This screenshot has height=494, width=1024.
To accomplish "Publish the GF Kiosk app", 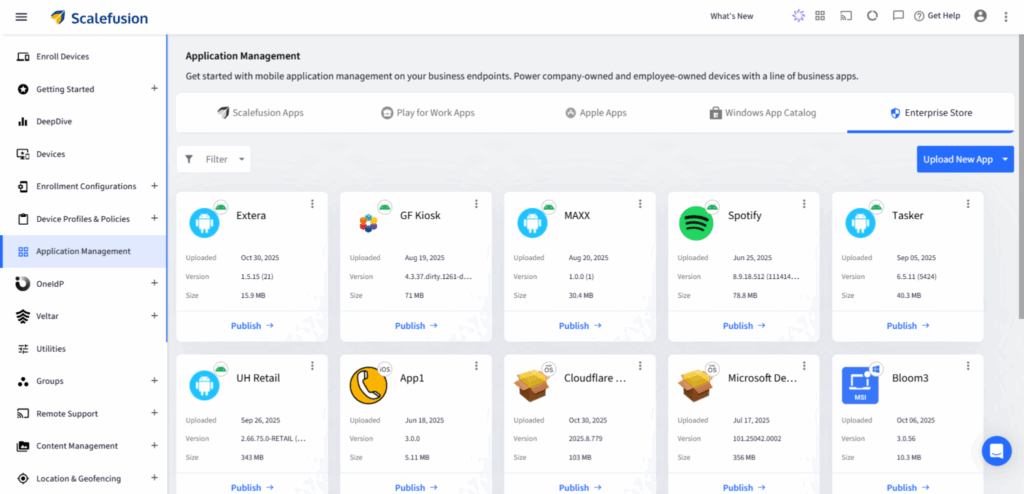I will point(415,326).
